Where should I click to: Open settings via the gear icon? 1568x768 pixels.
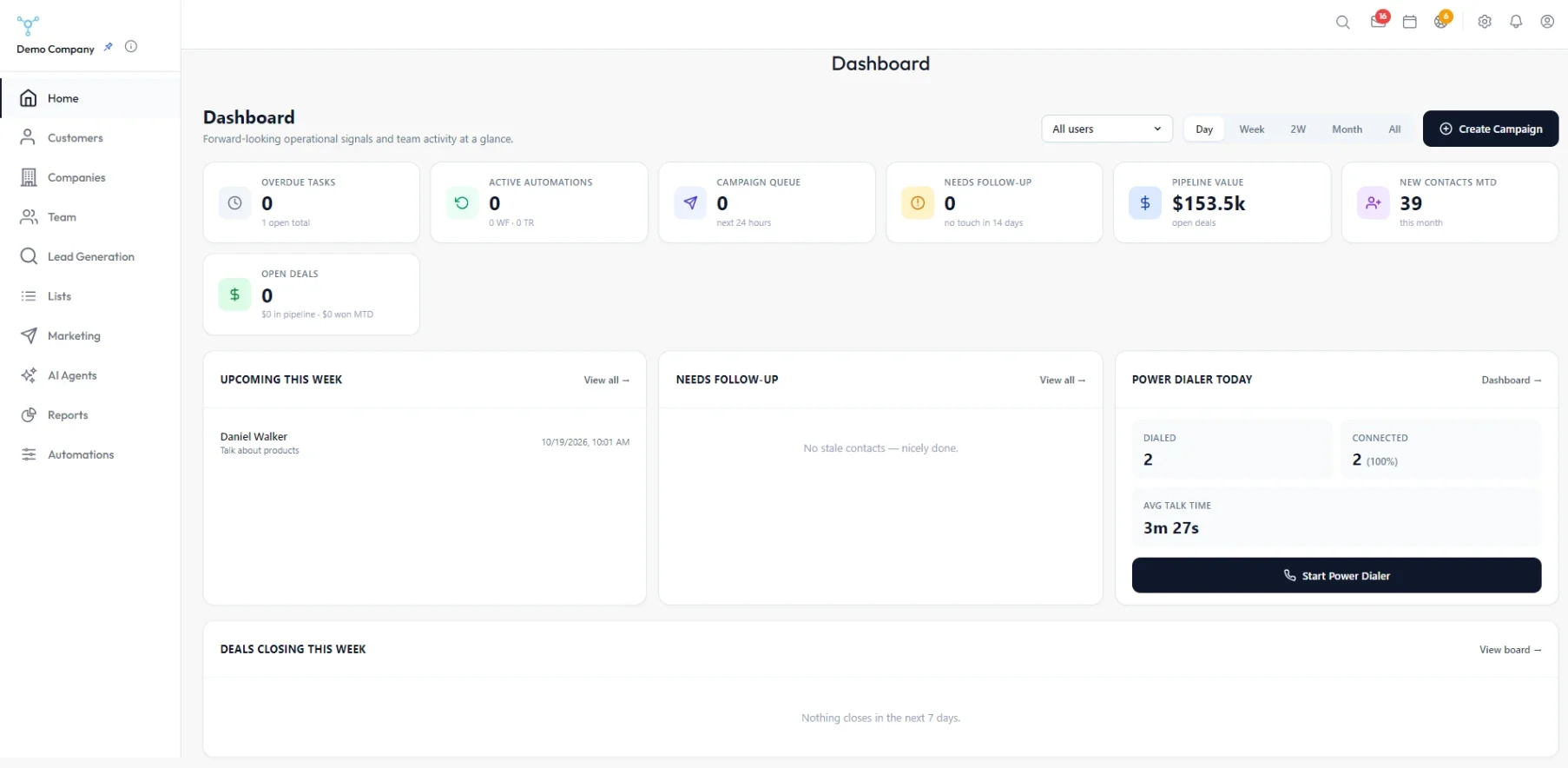(x=1485, y=23)
